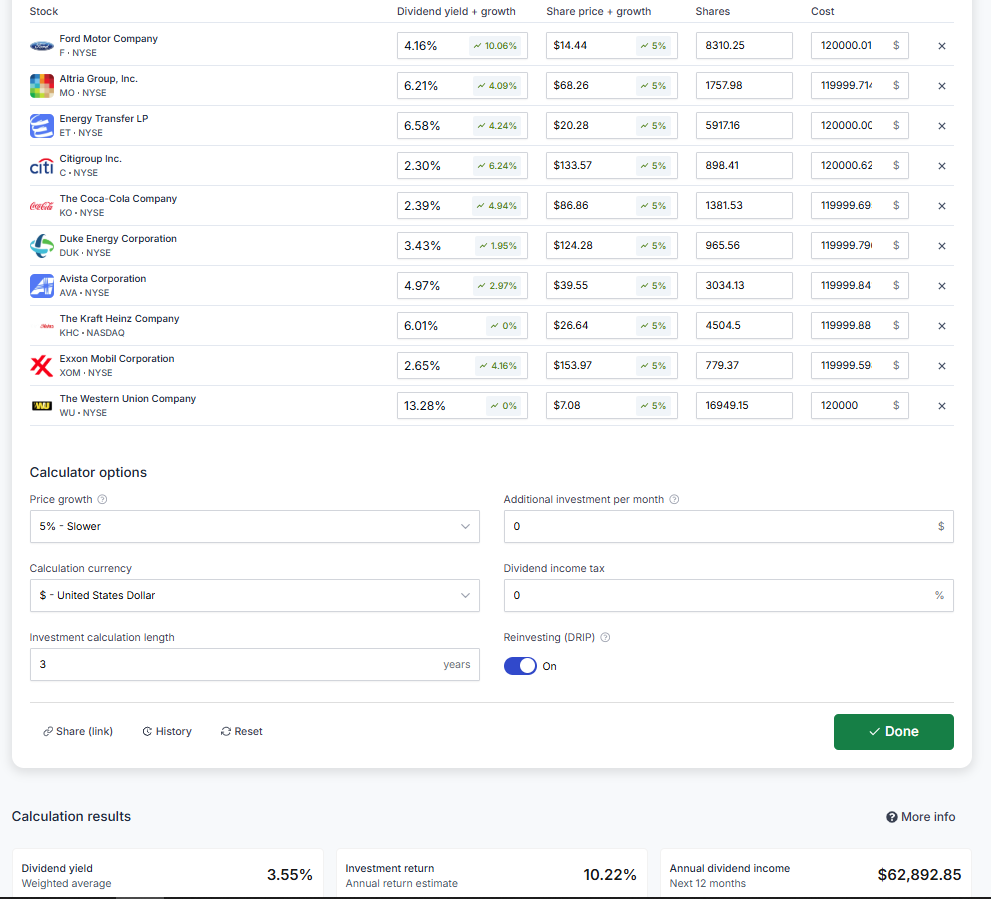Select the Dividend yield weighted average card
Screen dimensions: 991x899
167,874
